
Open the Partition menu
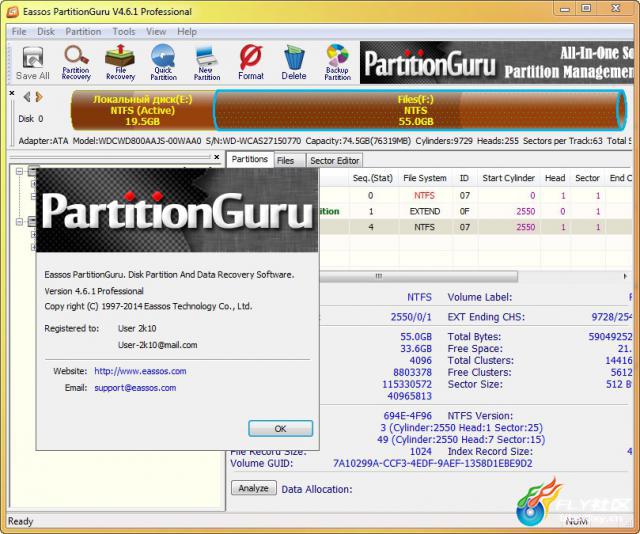pyautogui.click(x=83, y=31)
